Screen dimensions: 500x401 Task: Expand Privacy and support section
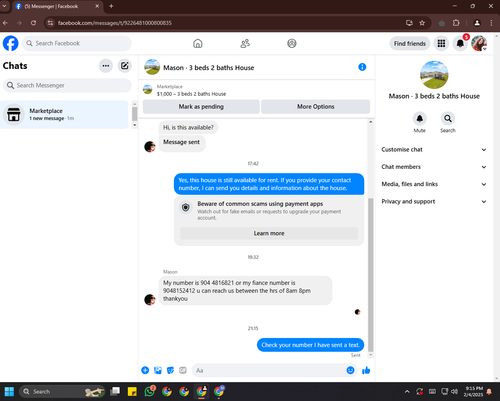(x=434, y=202)
